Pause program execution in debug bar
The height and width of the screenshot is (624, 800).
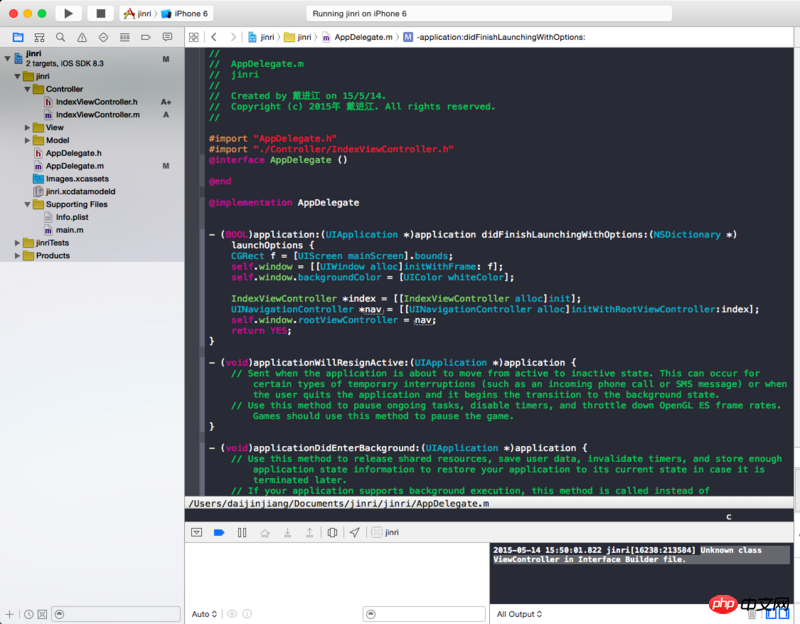pos(242,533)
